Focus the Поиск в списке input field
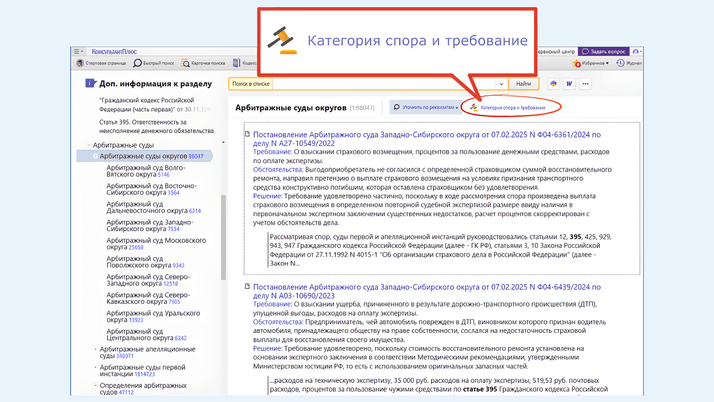The width and height of the screenshot is (714, 402). (384, 84)
